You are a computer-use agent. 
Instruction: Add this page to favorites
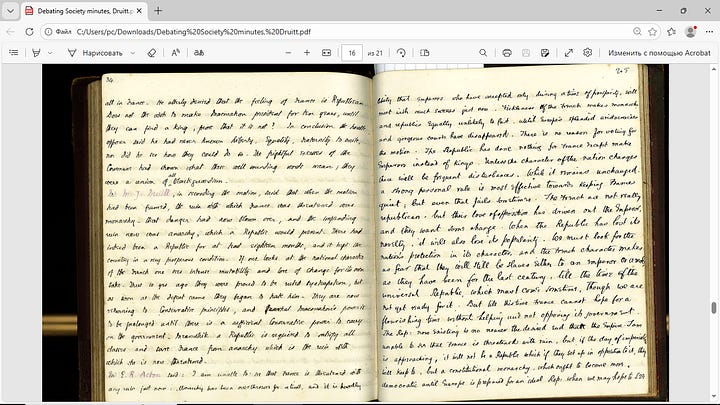coord(652,32)
